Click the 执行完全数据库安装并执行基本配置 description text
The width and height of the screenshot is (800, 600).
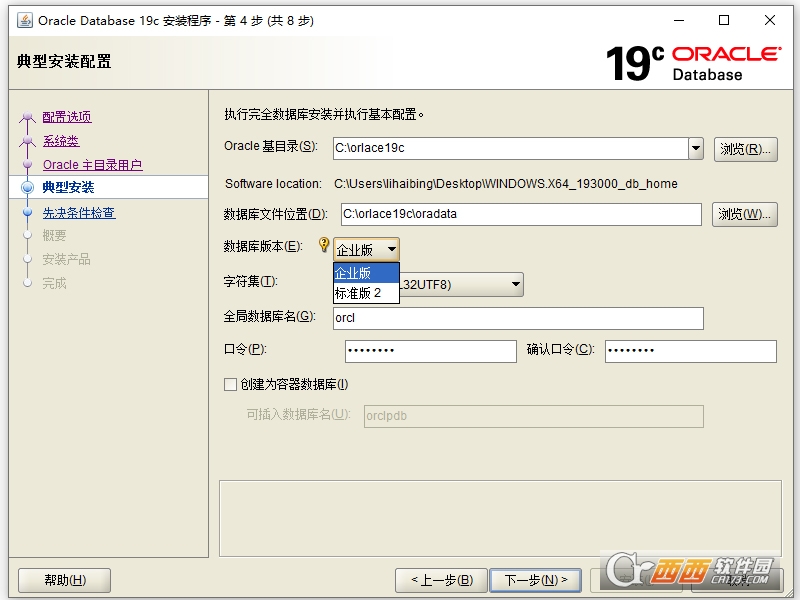[x=324, y=114]
